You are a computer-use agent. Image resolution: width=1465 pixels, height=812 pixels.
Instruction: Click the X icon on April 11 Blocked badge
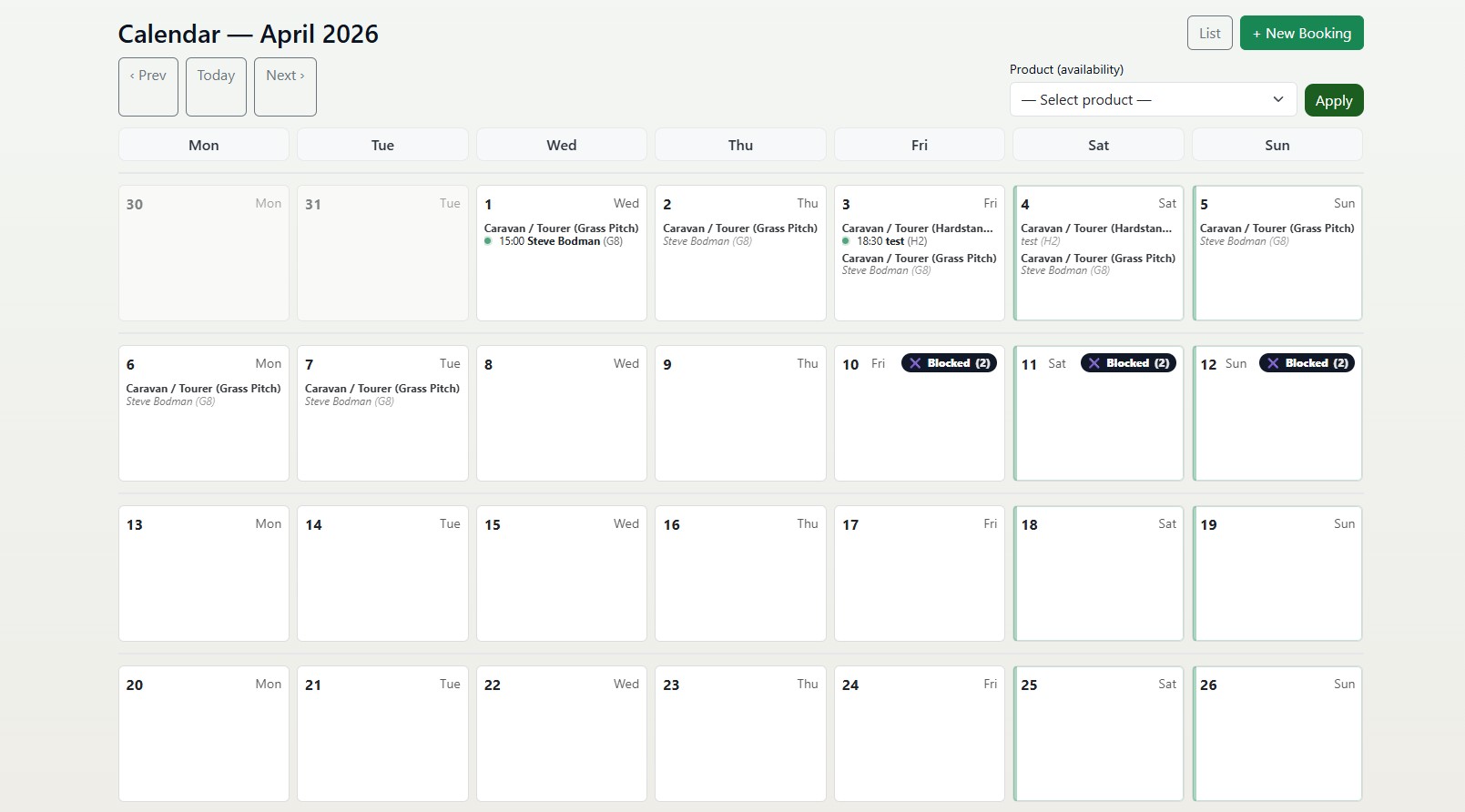point(1094,362)
